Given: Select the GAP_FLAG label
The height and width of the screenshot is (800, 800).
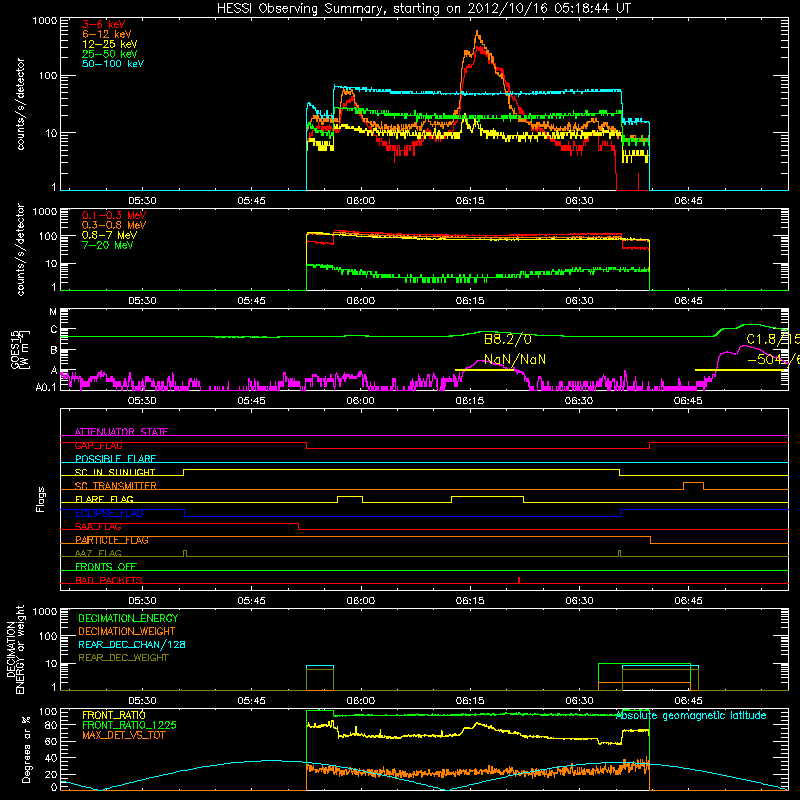Looking at the screenshot, I should coord(98,445).
